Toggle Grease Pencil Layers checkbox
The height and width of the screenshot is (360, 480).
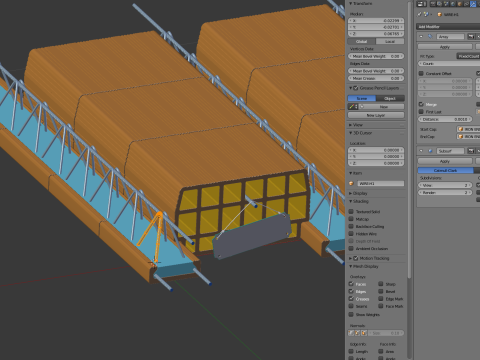356,88
